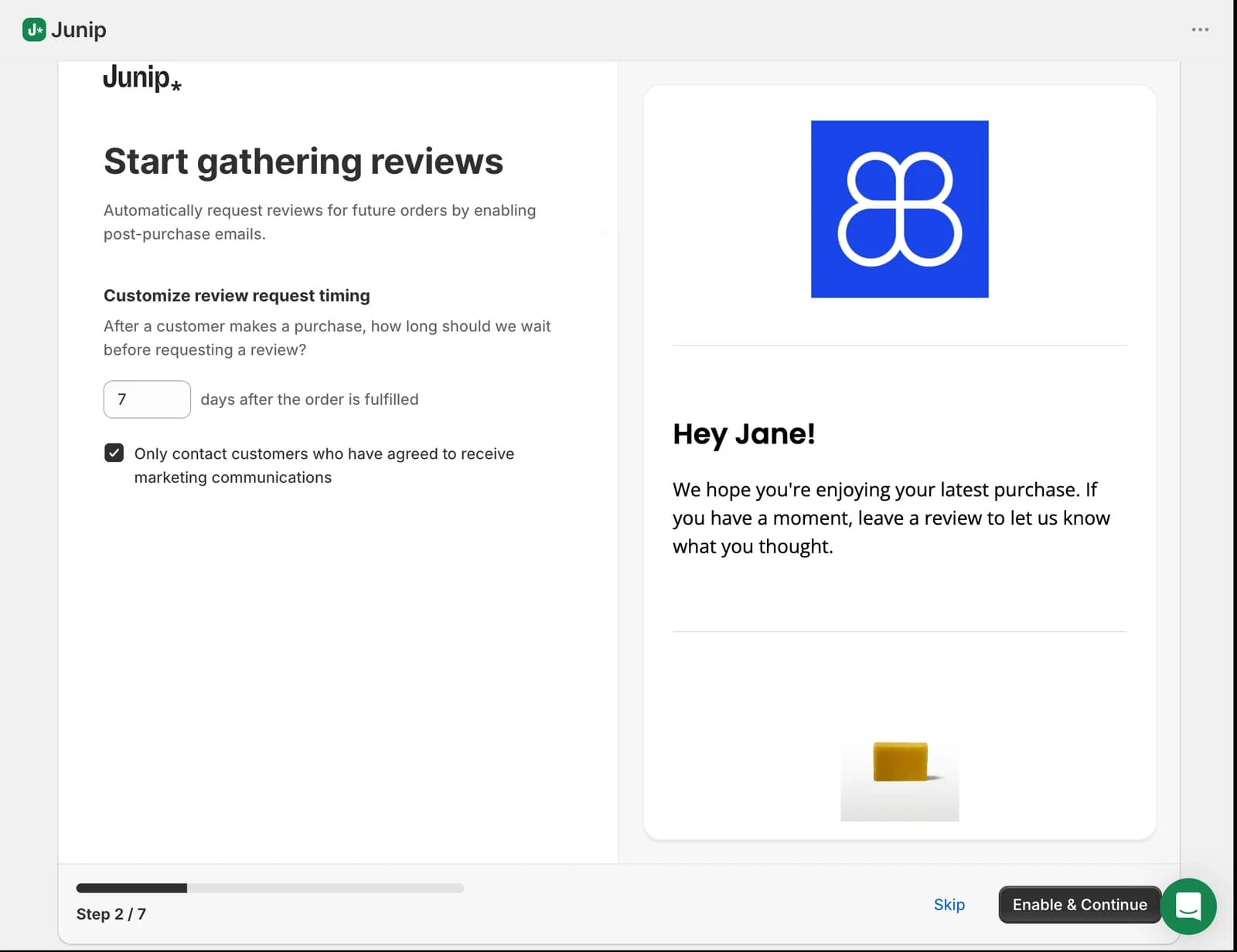The width and height of the screenshot is (1237, 952).
Task: Click 'days after the order is fulfilled' text
Action: [309, 399]
